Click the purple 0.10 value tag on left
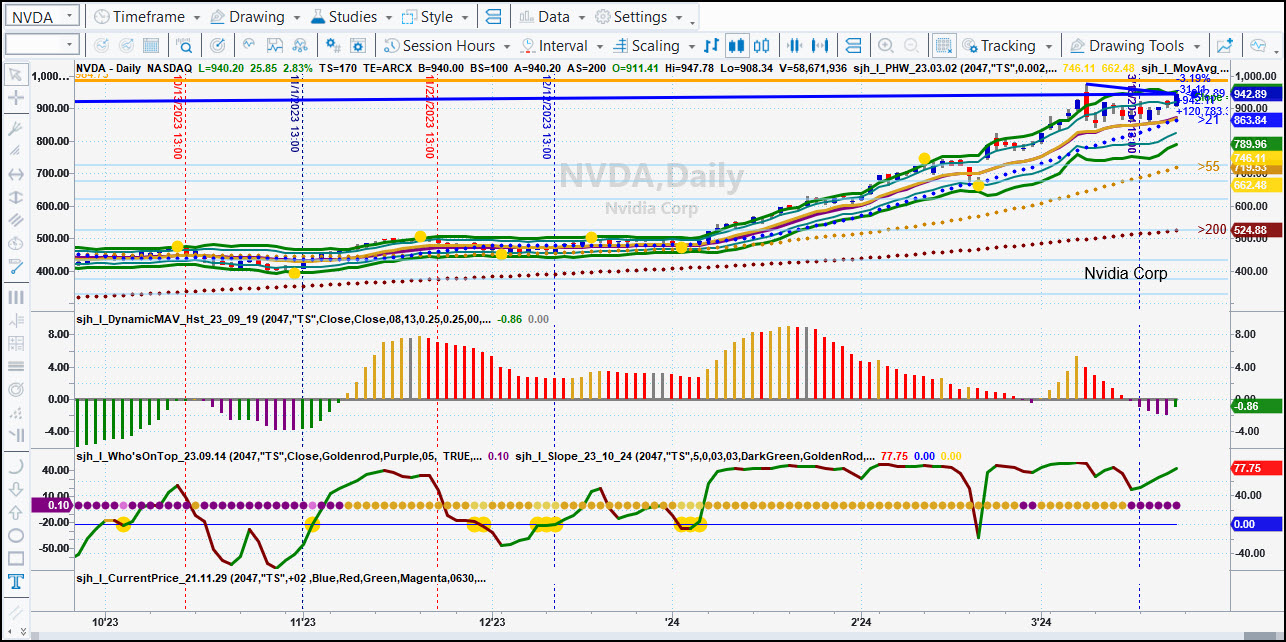The image size is (1286, 642). click(54, 506)
